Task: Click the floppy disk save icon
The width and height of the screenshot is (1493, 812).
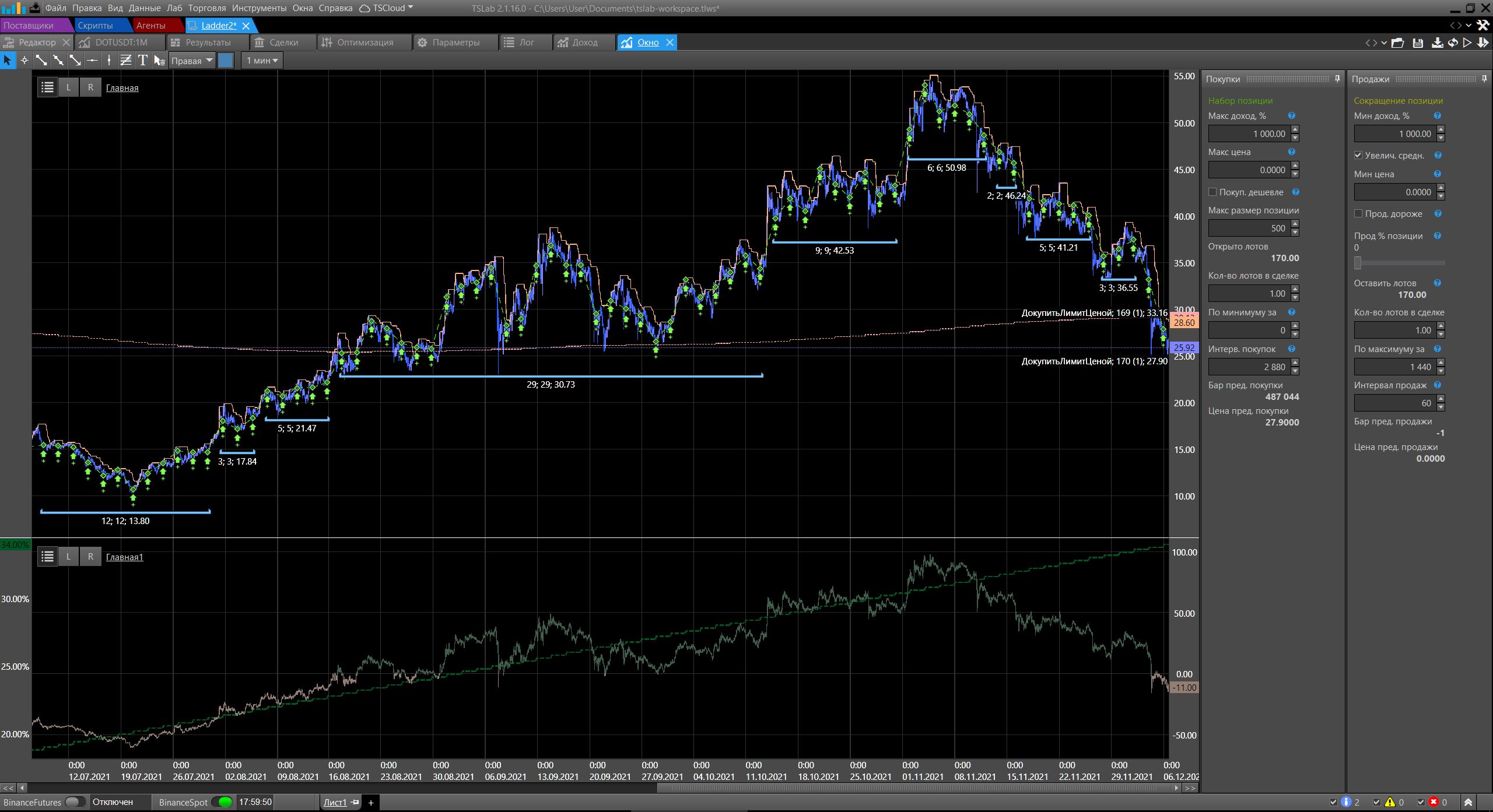Action: [x=1418, y=43]
